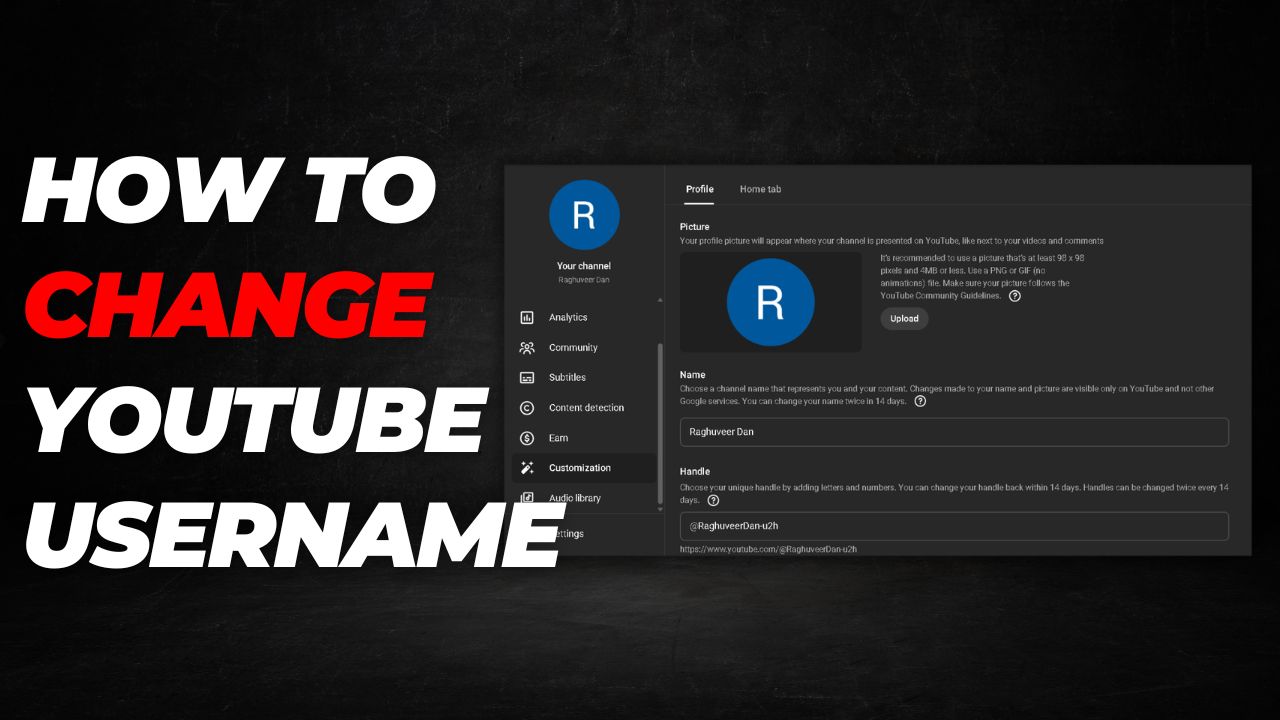
Task: Click the Raghuveer Dan name under Your channel
Action: coord(584,280)
